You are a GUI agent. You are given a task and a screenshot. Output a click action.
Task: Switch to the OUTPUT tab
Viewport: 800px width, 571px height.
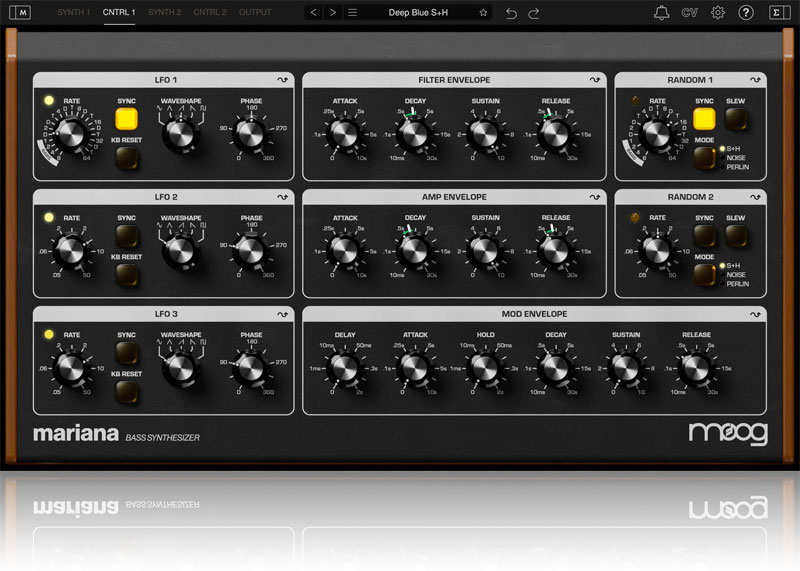point(255,13)
